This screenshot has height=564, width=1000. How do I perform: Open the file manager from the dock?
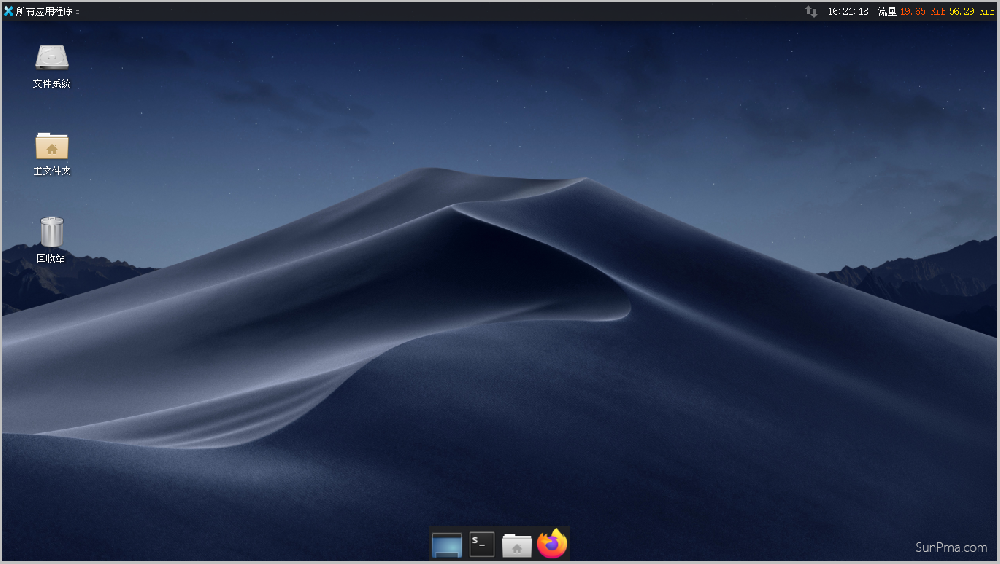(517, 545)
